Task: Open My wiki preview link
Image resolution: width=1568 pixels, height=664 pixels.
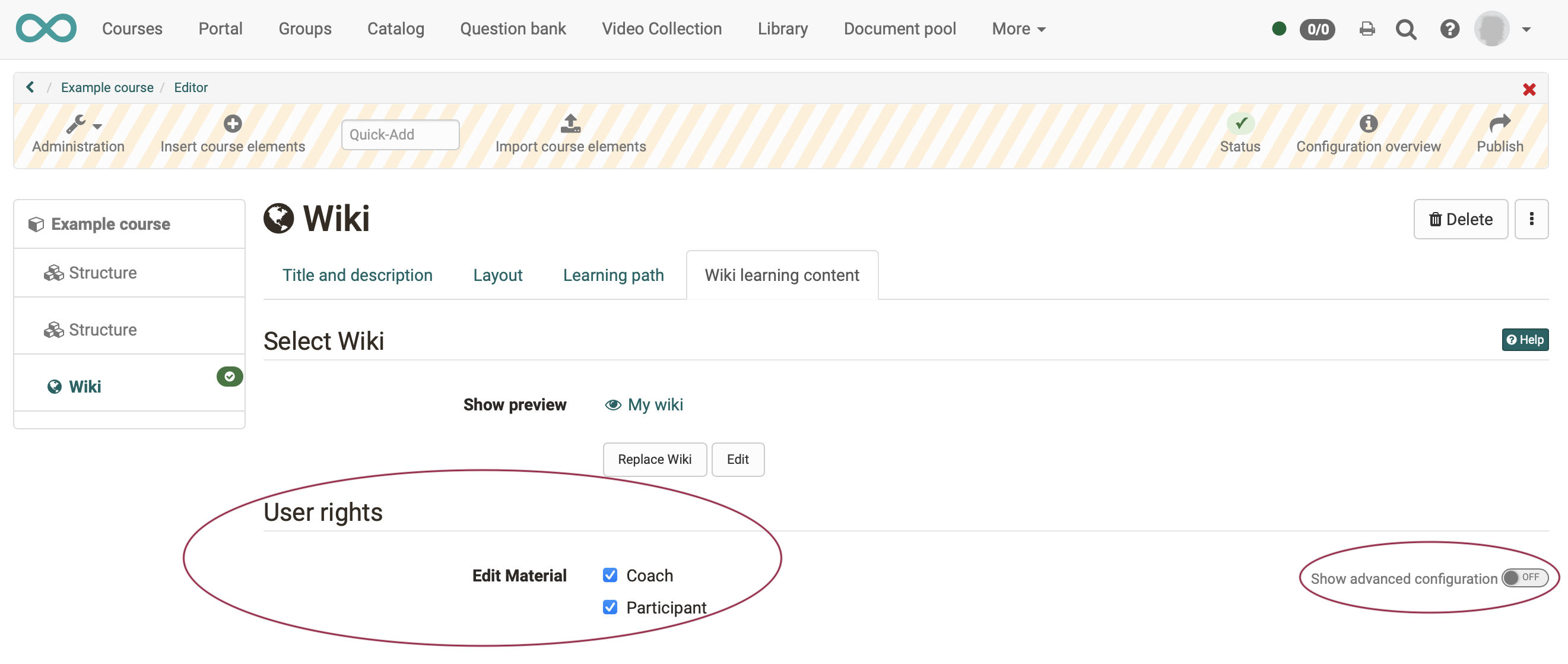Action: click(655, 405)
